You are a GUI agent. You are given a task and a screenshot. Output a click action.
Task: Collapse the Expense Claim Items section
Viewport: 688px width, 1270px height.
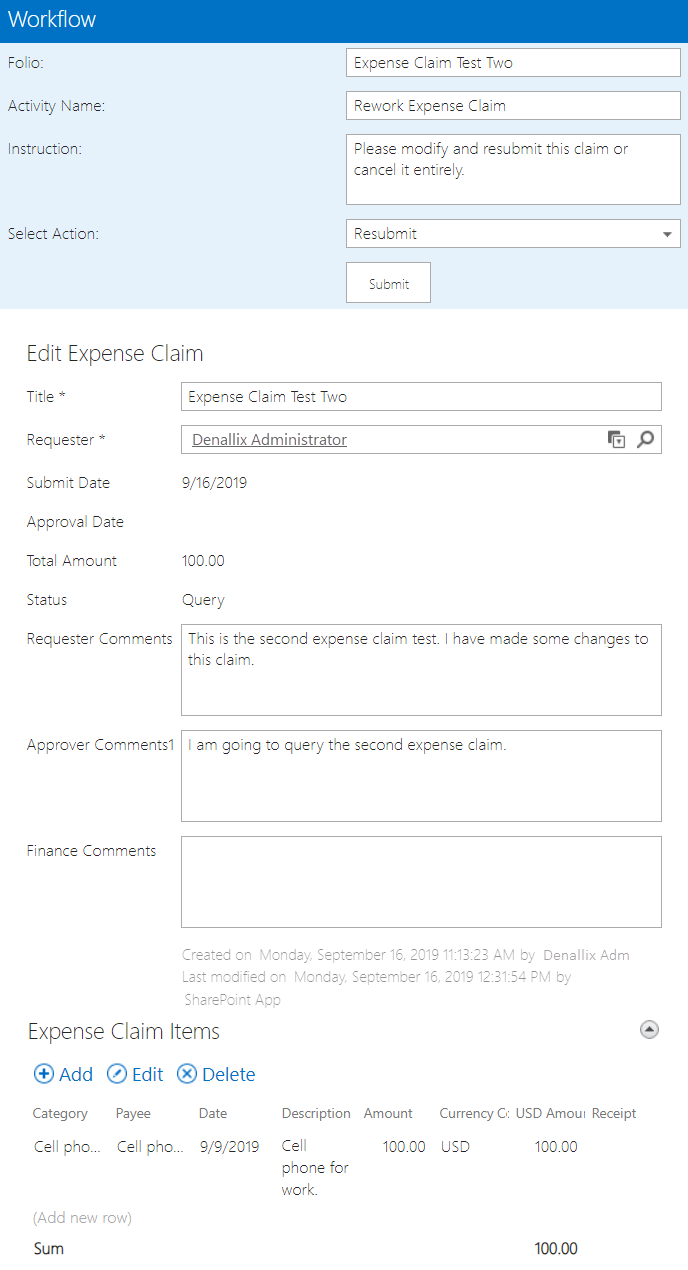click(x=649, y=1029)
